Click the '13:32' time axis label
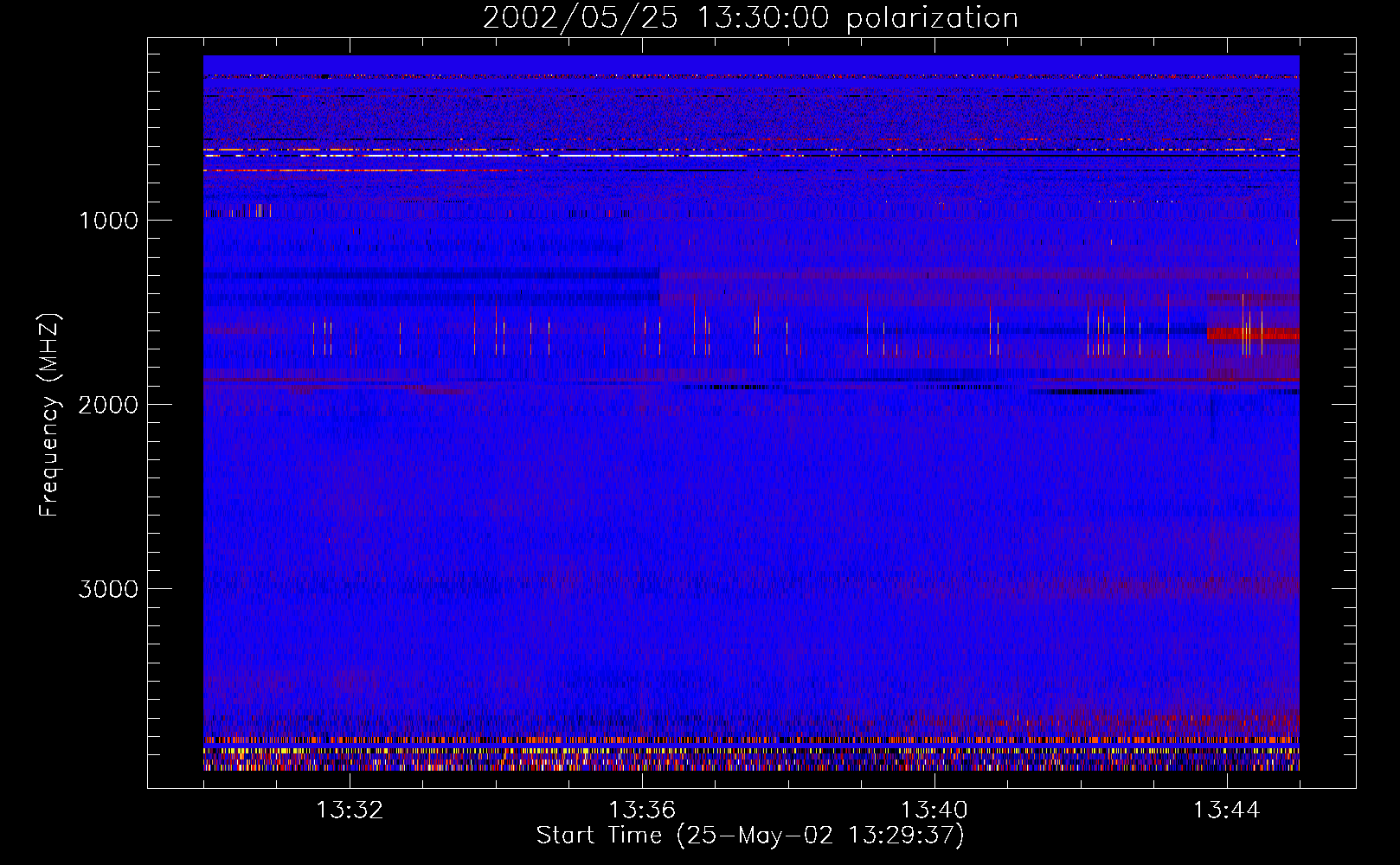Image resolution: width=1400 pixels, height=865 pixels. (350, 811)
